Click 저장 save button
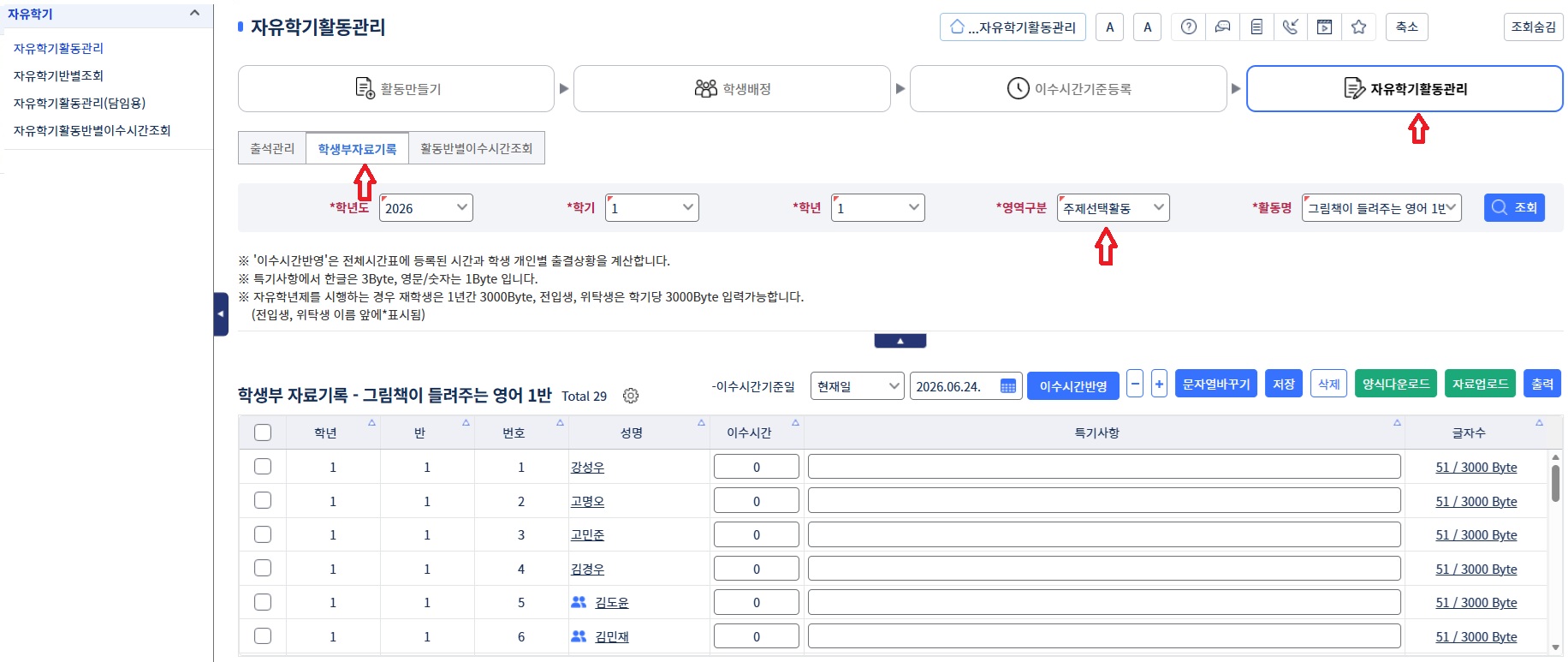Viewport: 1568px width, 662px height. tap(1284, 384)
